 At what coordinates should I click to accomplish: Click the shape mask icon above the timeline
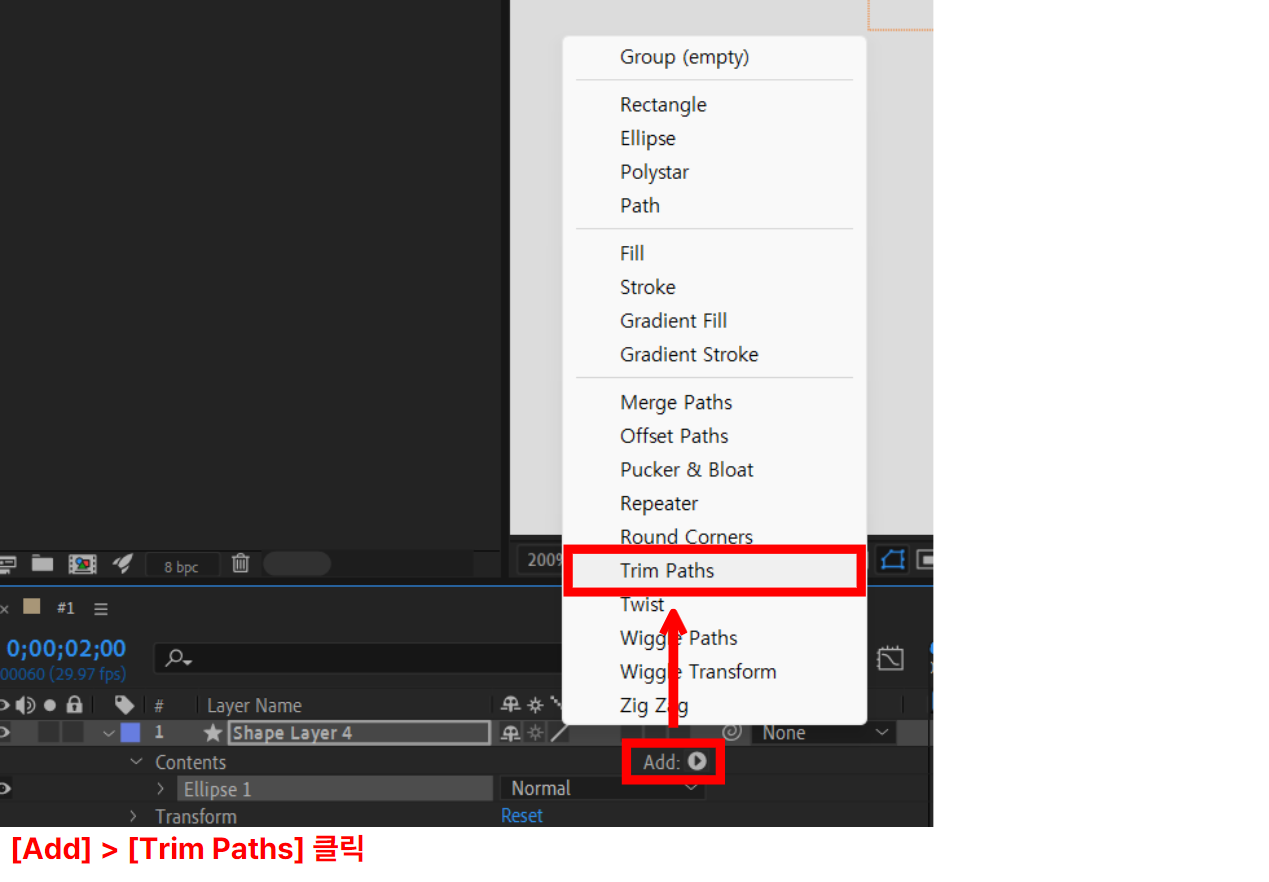[x=891, y=560]
